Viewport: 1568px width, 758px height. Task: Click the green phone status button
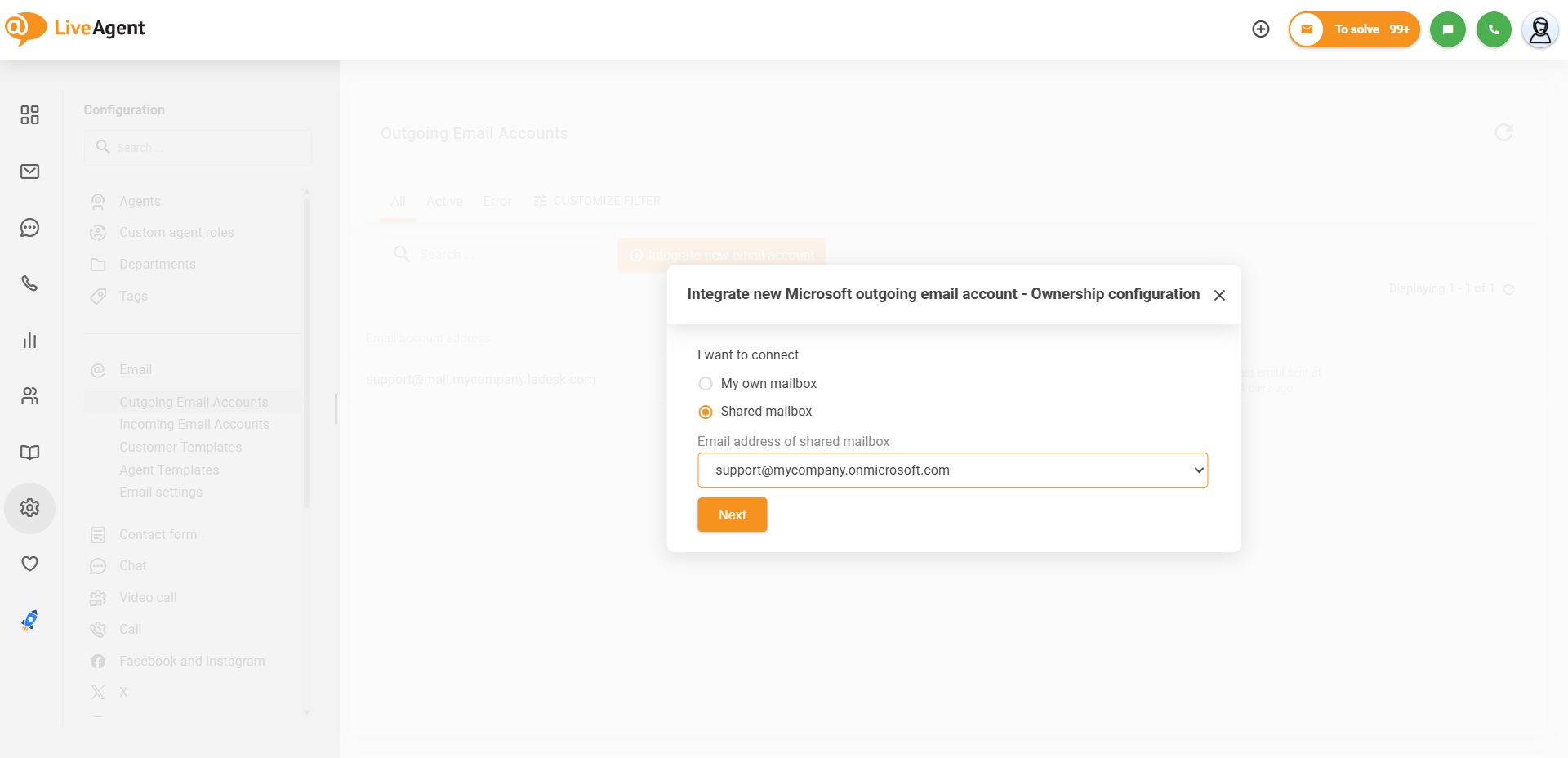1494,29
